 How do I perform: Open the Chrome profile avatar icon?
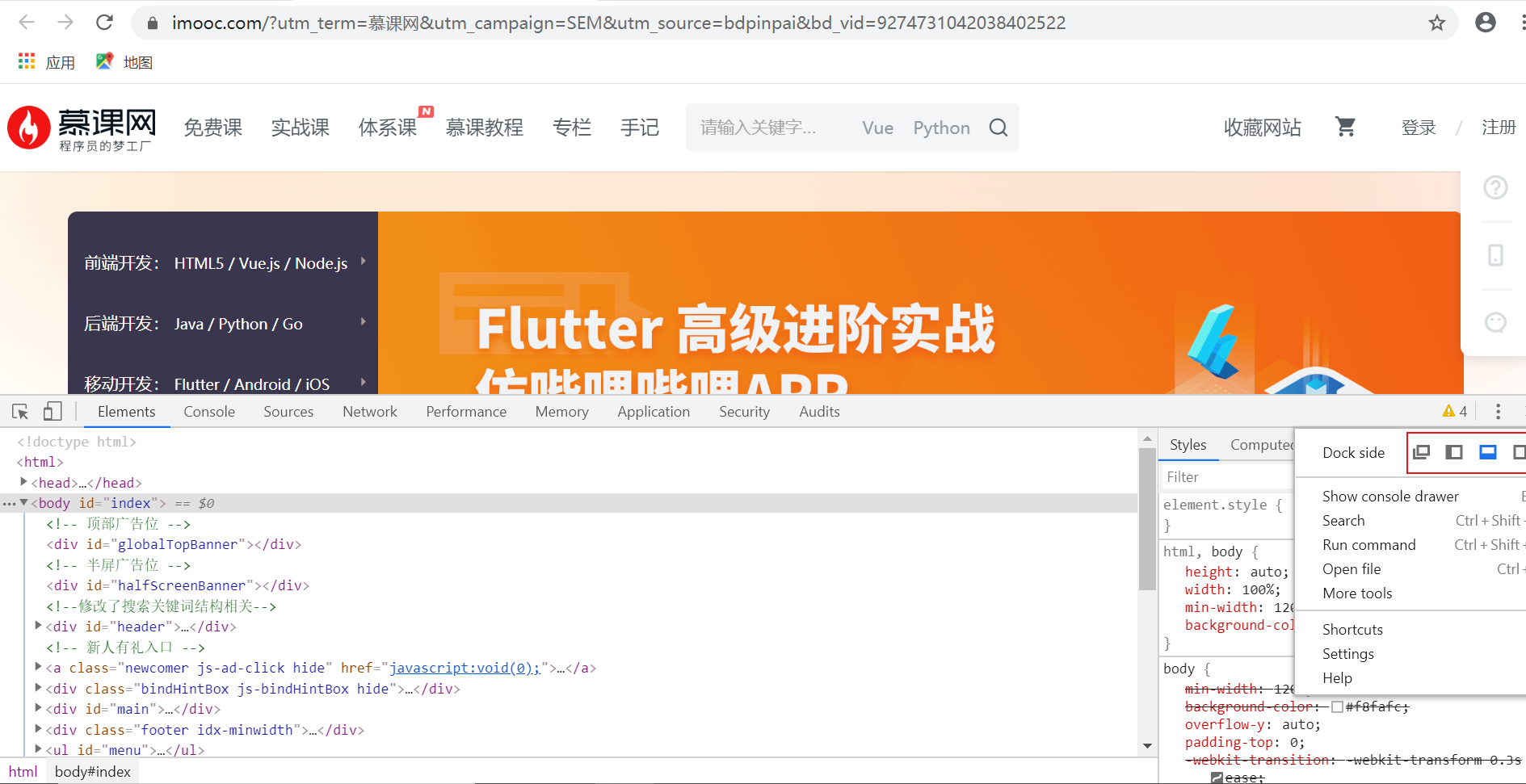(x=1485, y=23)
